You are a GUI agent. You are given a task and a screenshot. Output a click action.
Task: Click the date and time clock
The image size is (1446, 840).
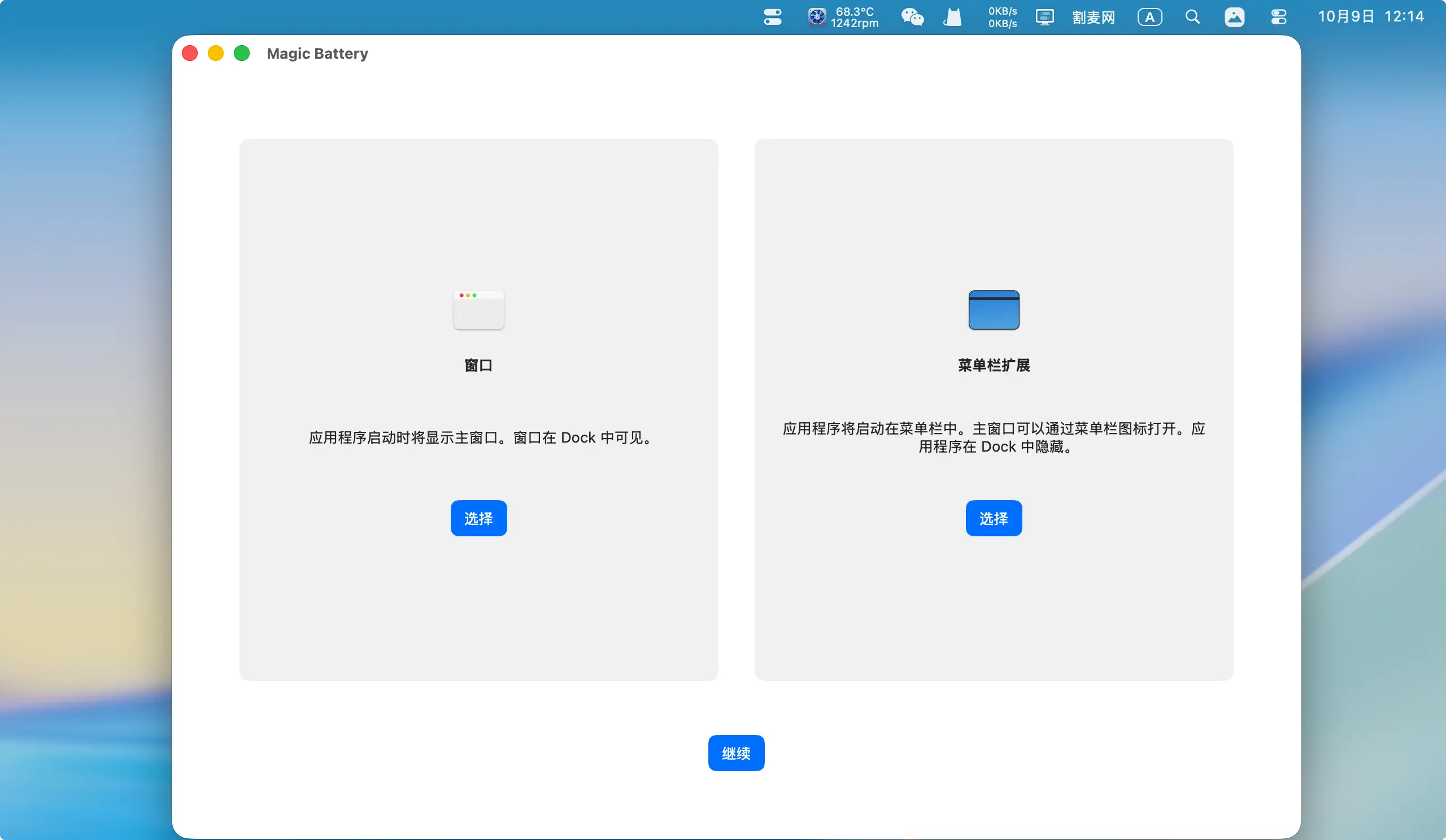coord(1370,16)
